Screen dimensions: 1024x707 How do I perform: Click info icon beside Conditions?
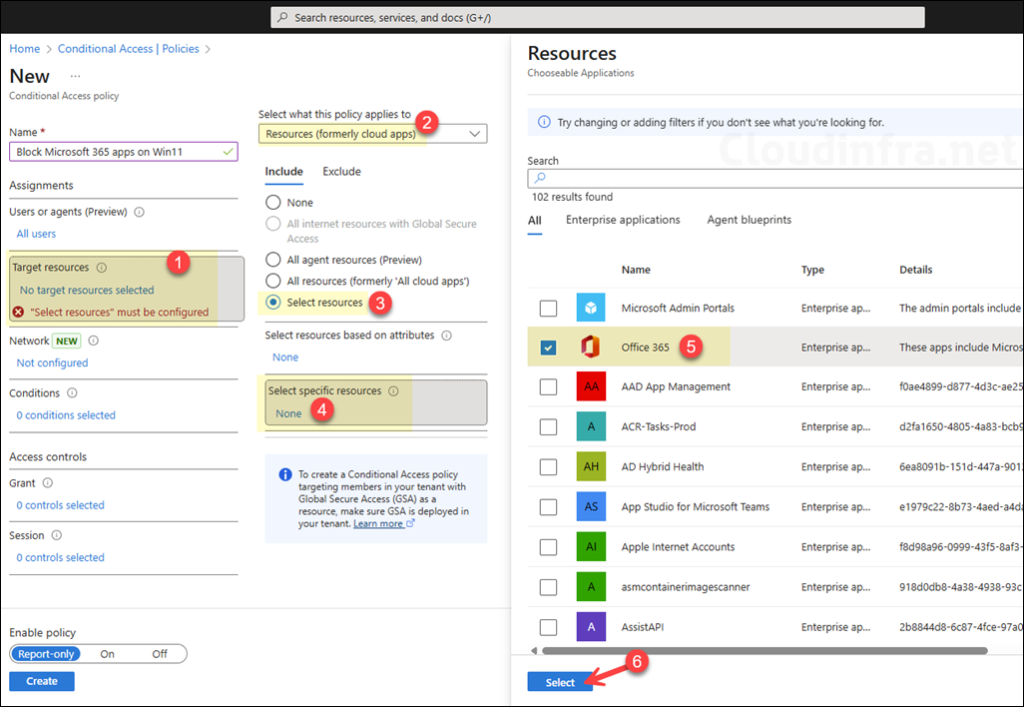pyautogui.click(x=72, y=393)
